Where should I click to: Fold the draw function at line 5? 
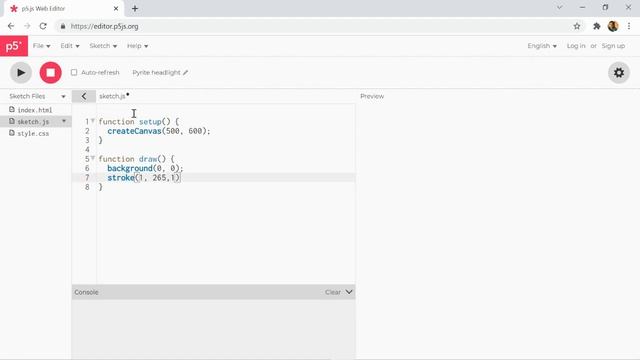pyautogui.click(x=93, y=158)
